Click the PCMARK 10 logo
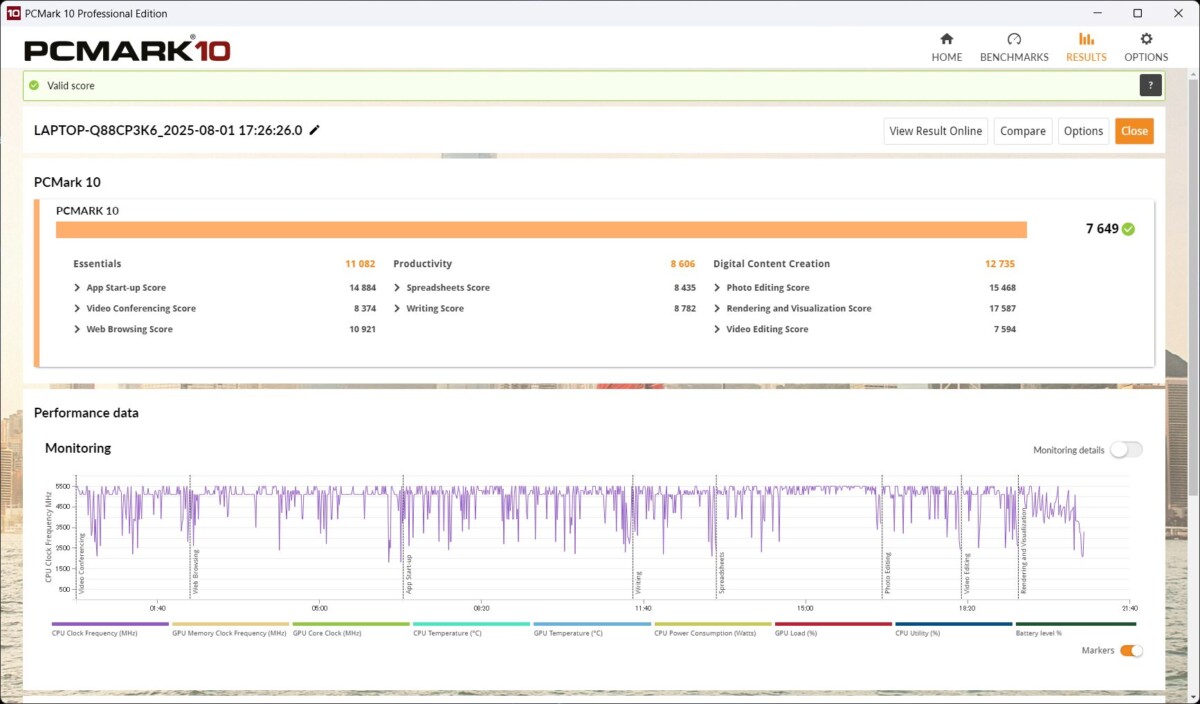 click(127, 50)
